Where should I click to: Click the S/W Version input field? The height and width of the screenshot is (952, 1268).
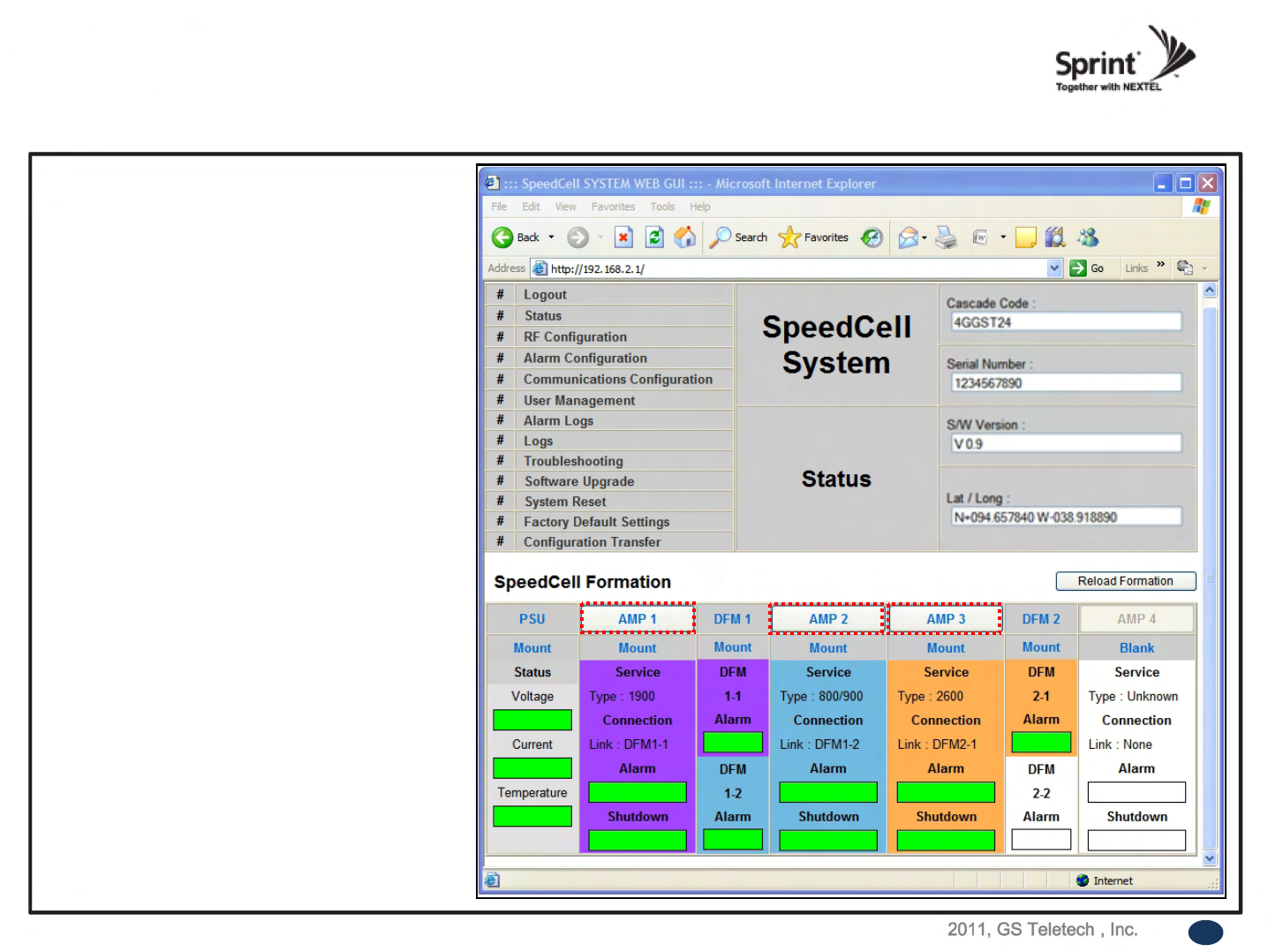point(1066,443)
